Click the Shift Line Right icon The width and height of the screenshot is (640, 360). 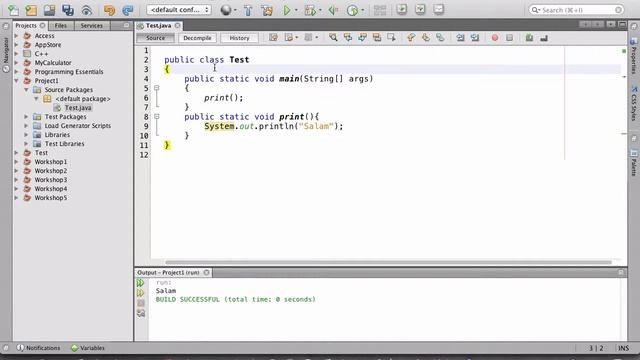475,38
